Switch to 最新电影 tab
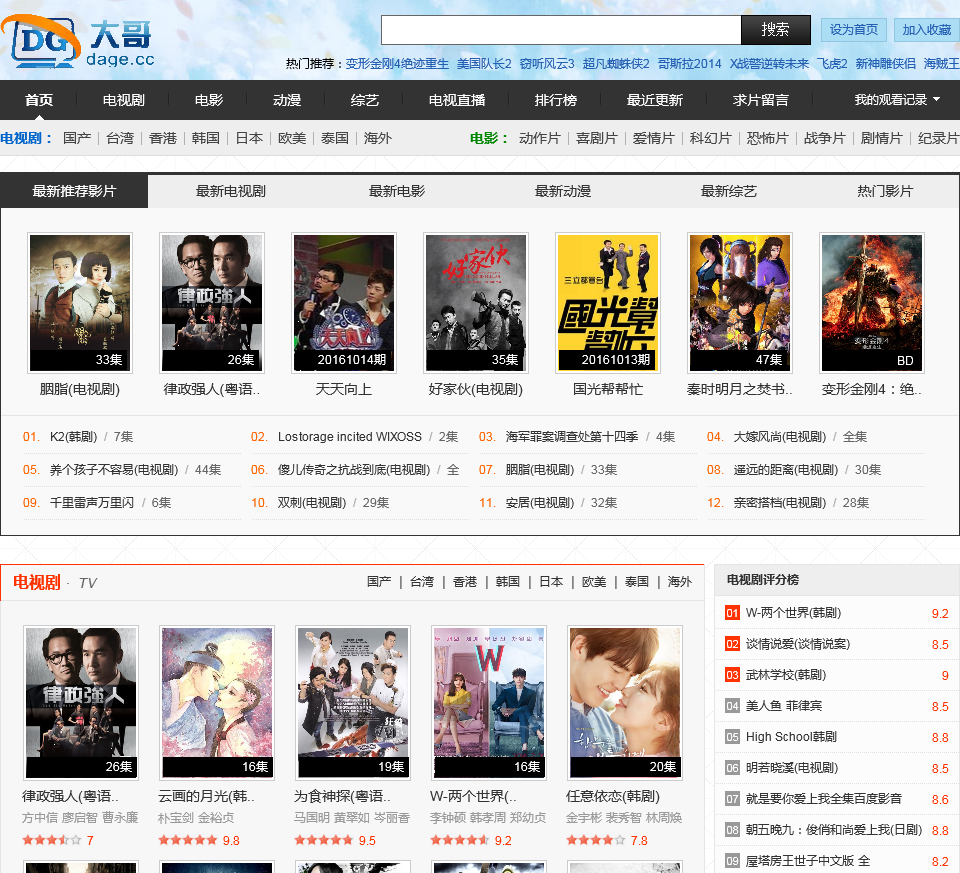The width and height of the screenshot is (960, 873). (397, 191)
